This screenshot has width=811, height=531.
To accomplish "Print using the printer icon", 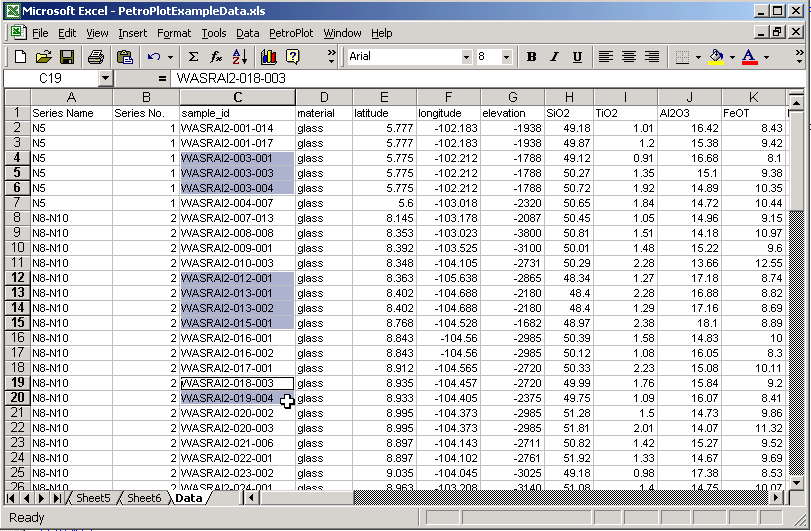I will coord(96,57).
